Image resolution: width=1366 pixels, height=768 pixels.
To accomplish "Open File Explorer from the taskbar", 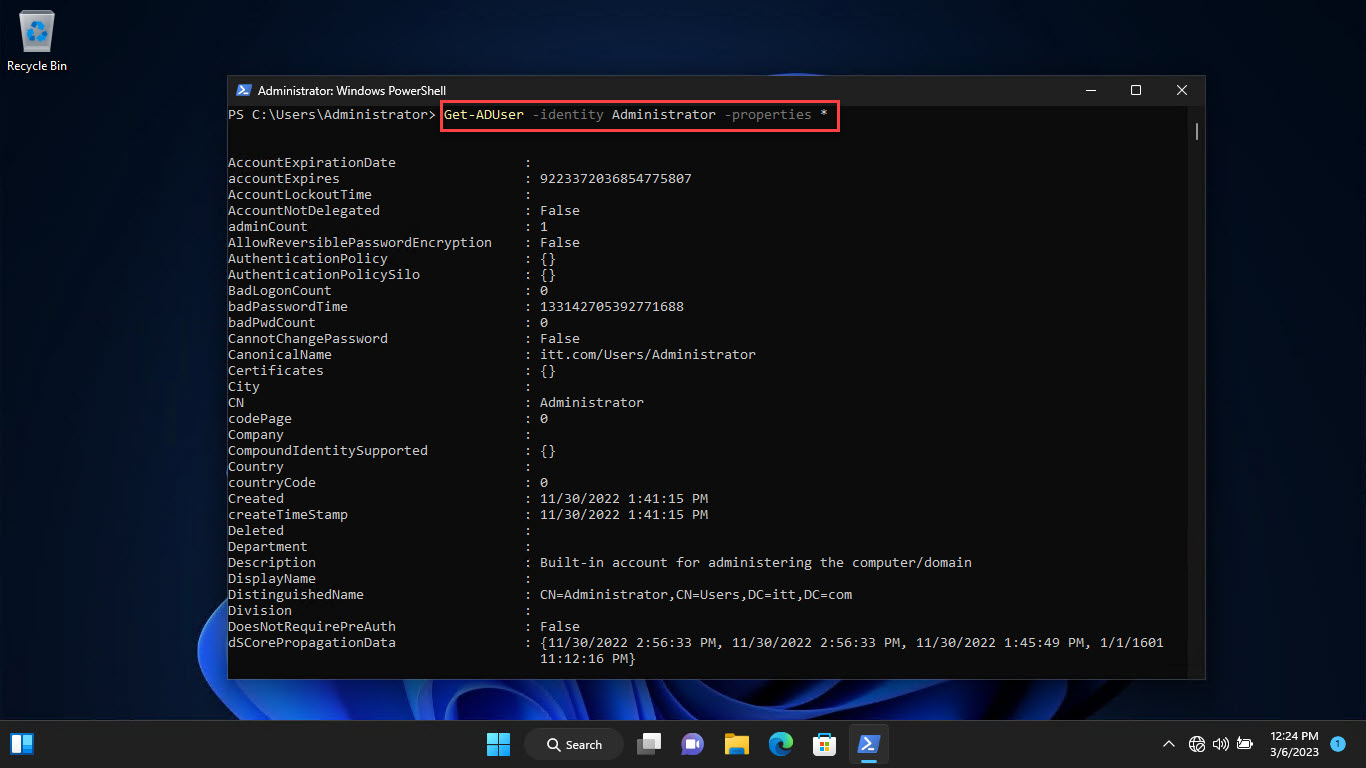I will [736, 744].
